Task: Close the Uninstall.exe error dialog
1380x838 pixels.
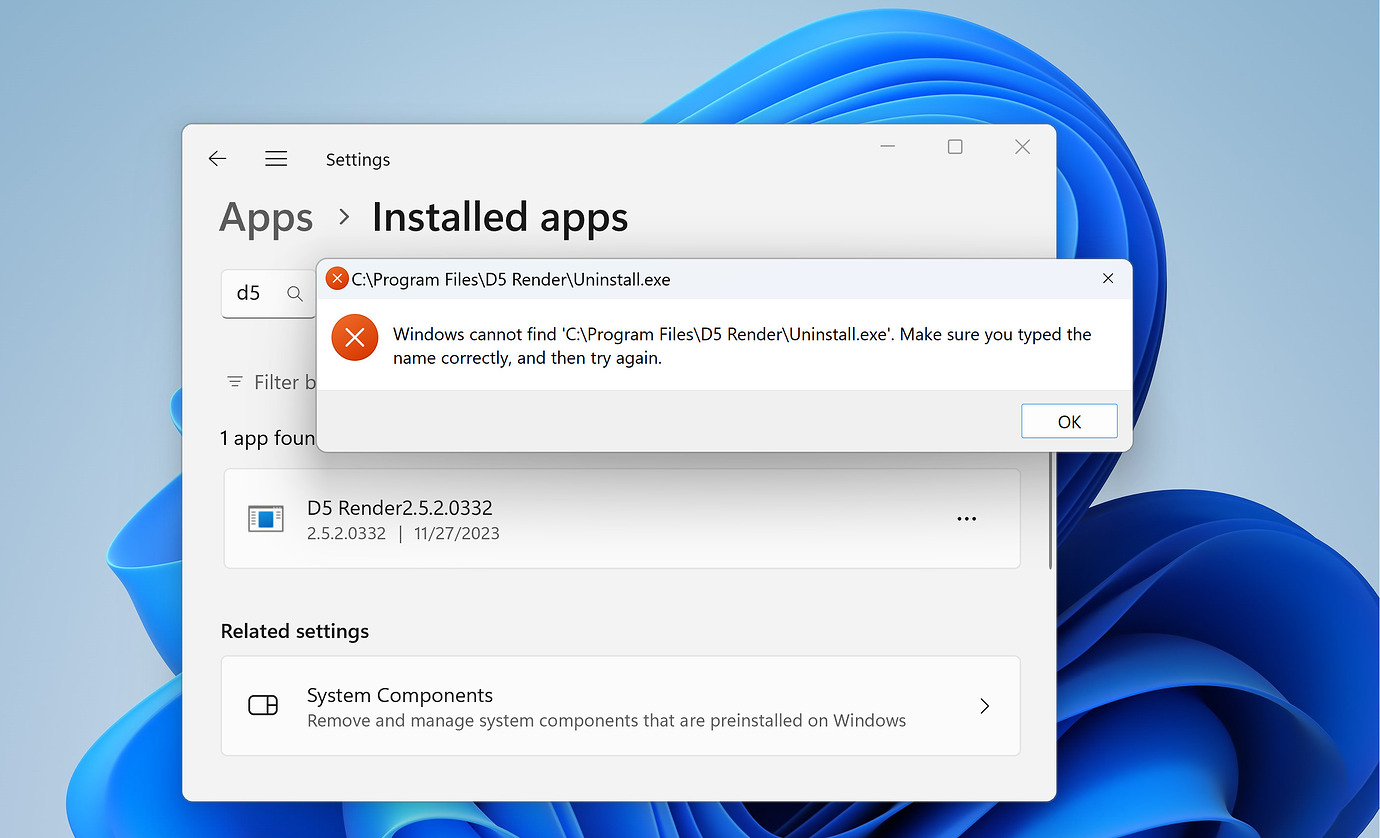Action: pyautogui.click(x=1108, y=279)
